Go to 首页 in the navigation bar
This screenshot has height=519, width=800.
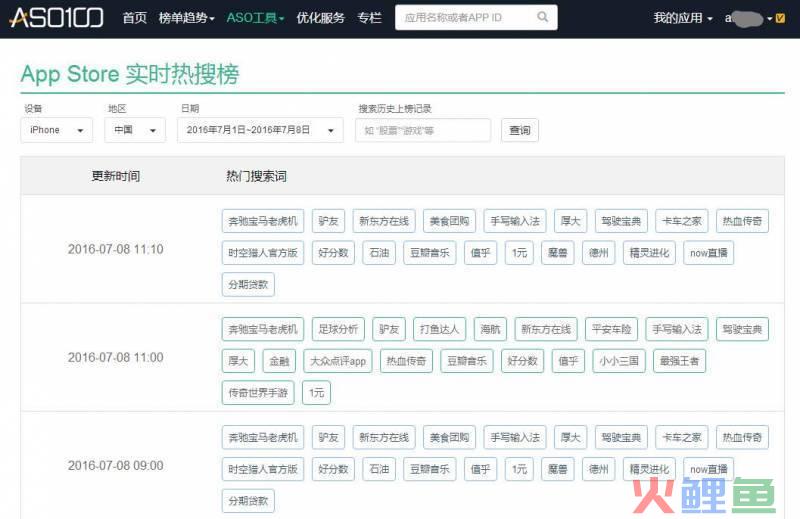(135, 18)
